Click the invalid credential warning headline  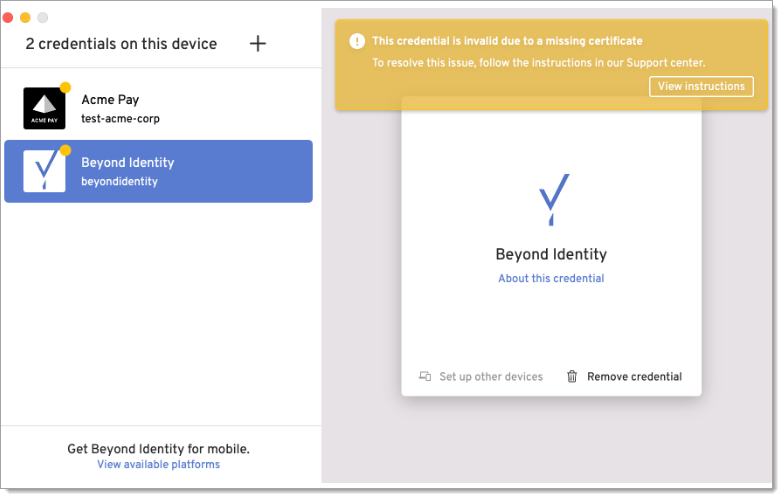(507, 41)
